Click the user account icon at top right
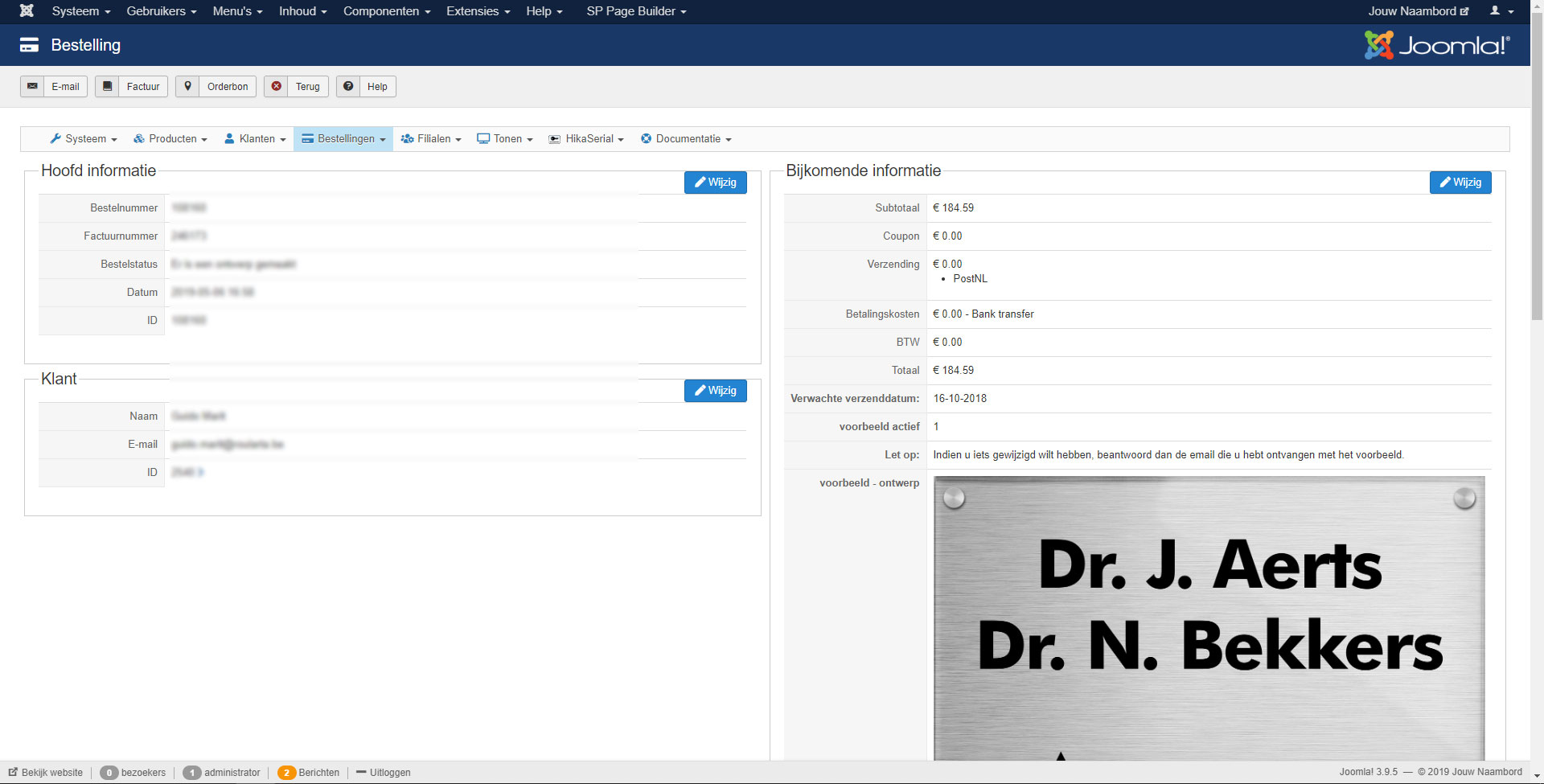The width and height of the screenshot is (1544, 784). (x=1495, y=10)
